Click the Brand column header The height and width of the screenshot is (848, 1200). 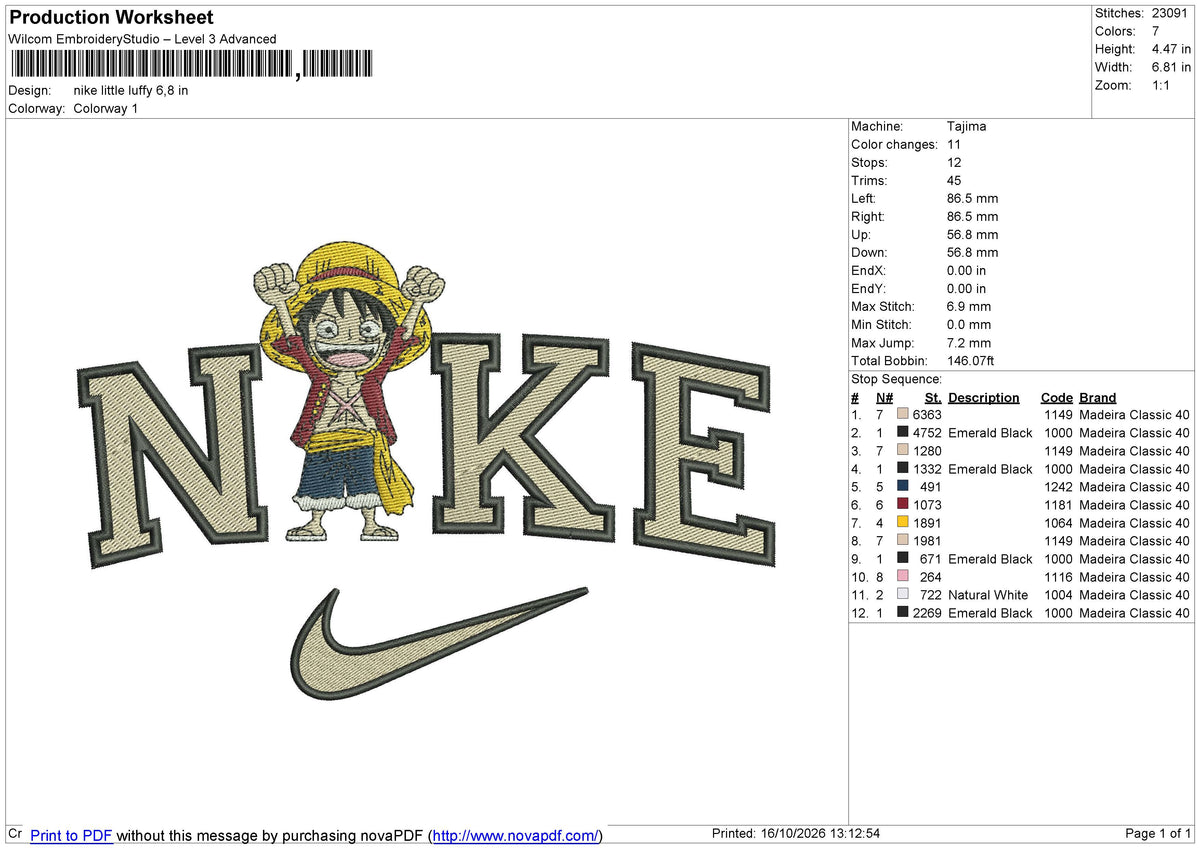coord(1097,397)
